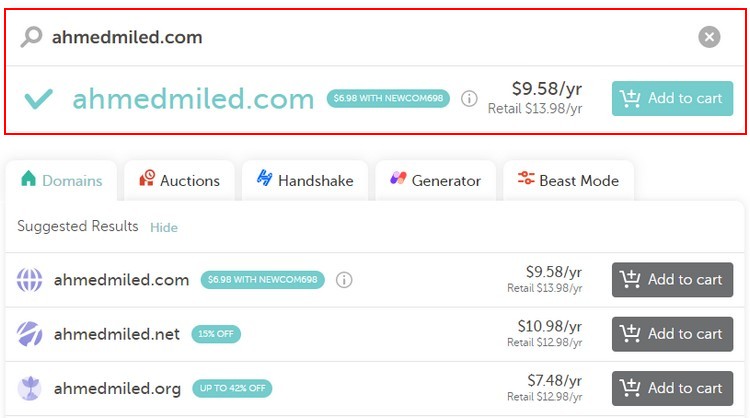Clear the search field with X icon
750x418 pixels.
(x=709, y=37)
